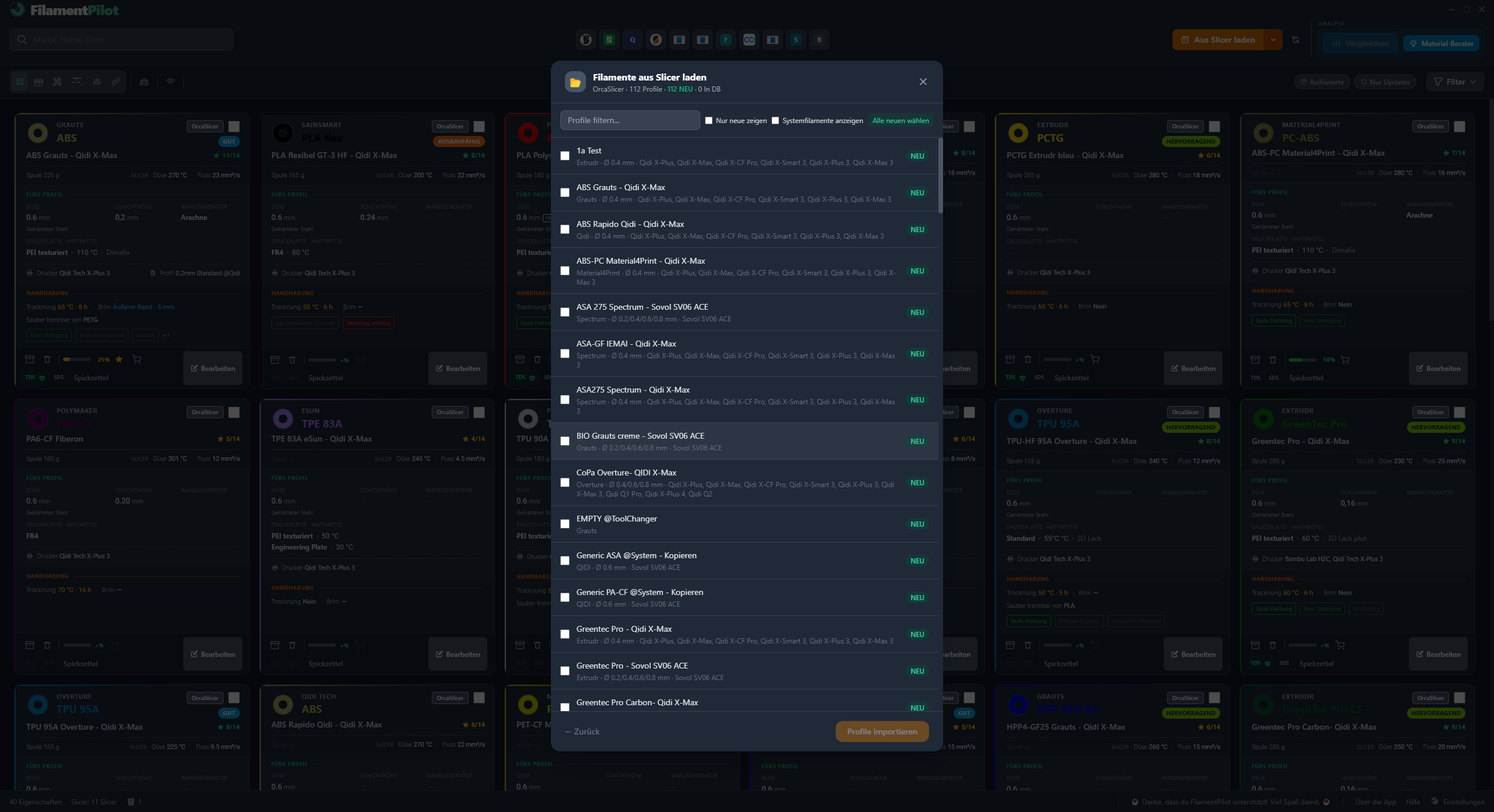This screenshot has width=1494, height=812.
Task: Select the teal F slicer icon
Action: 726,40
